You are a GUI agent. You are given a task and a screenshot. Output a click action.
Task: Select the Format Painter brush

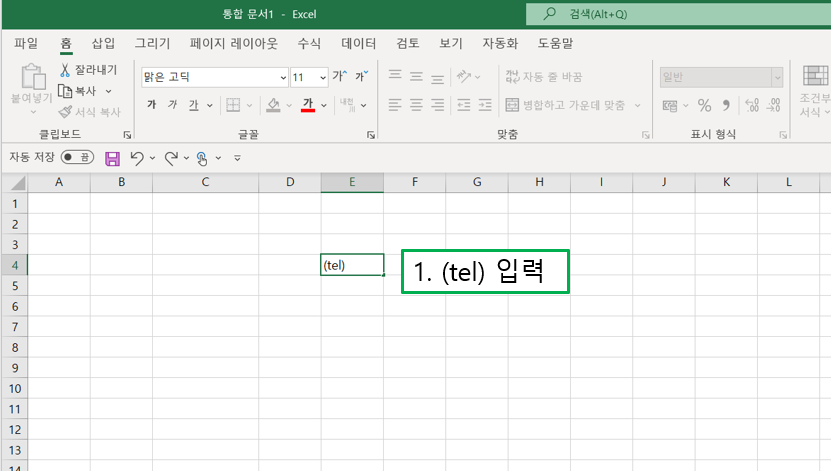click(65, 112)
